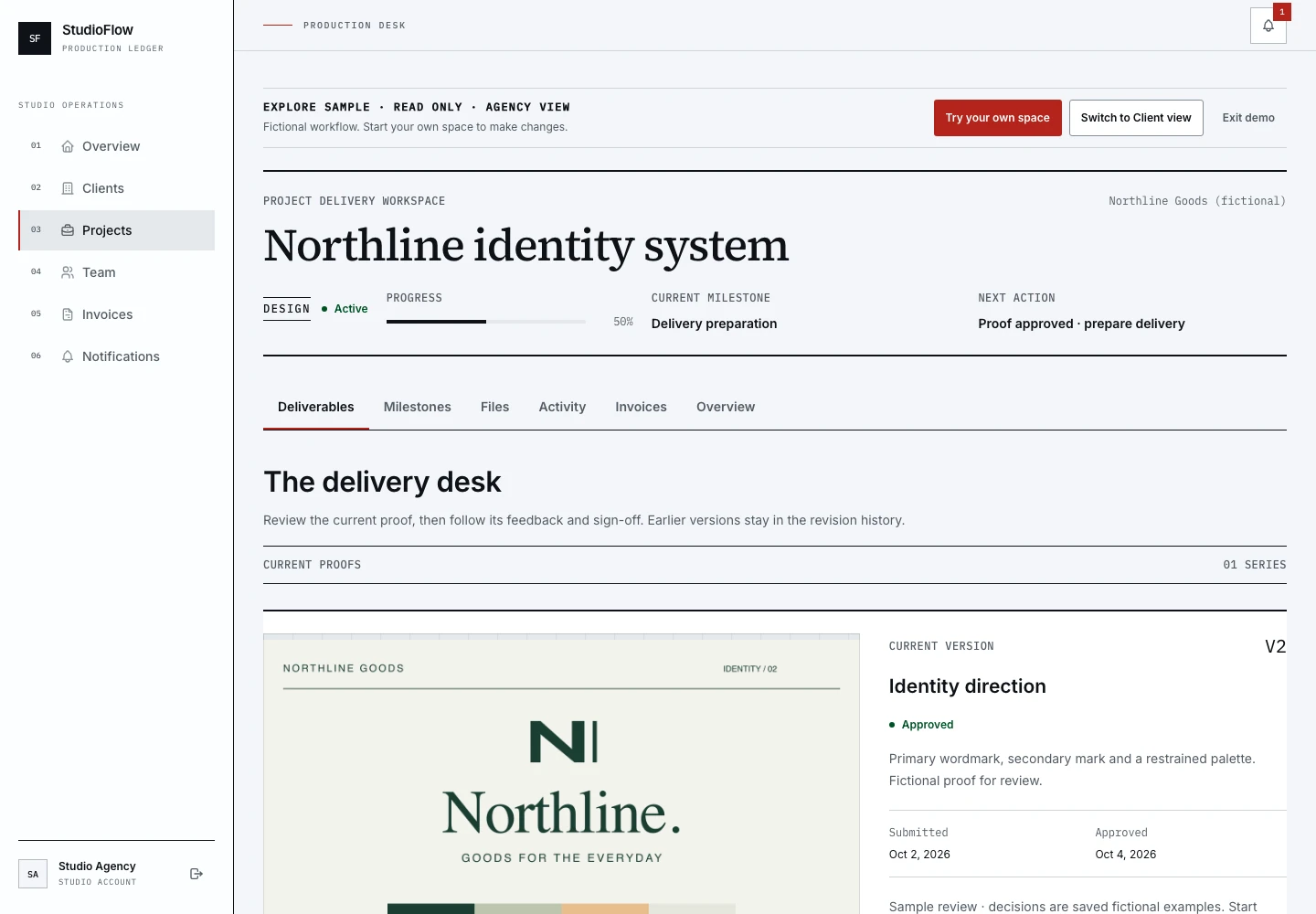Open the Northline identity proof thumbnail
1316x914 pixels.
tap(561, 774)
